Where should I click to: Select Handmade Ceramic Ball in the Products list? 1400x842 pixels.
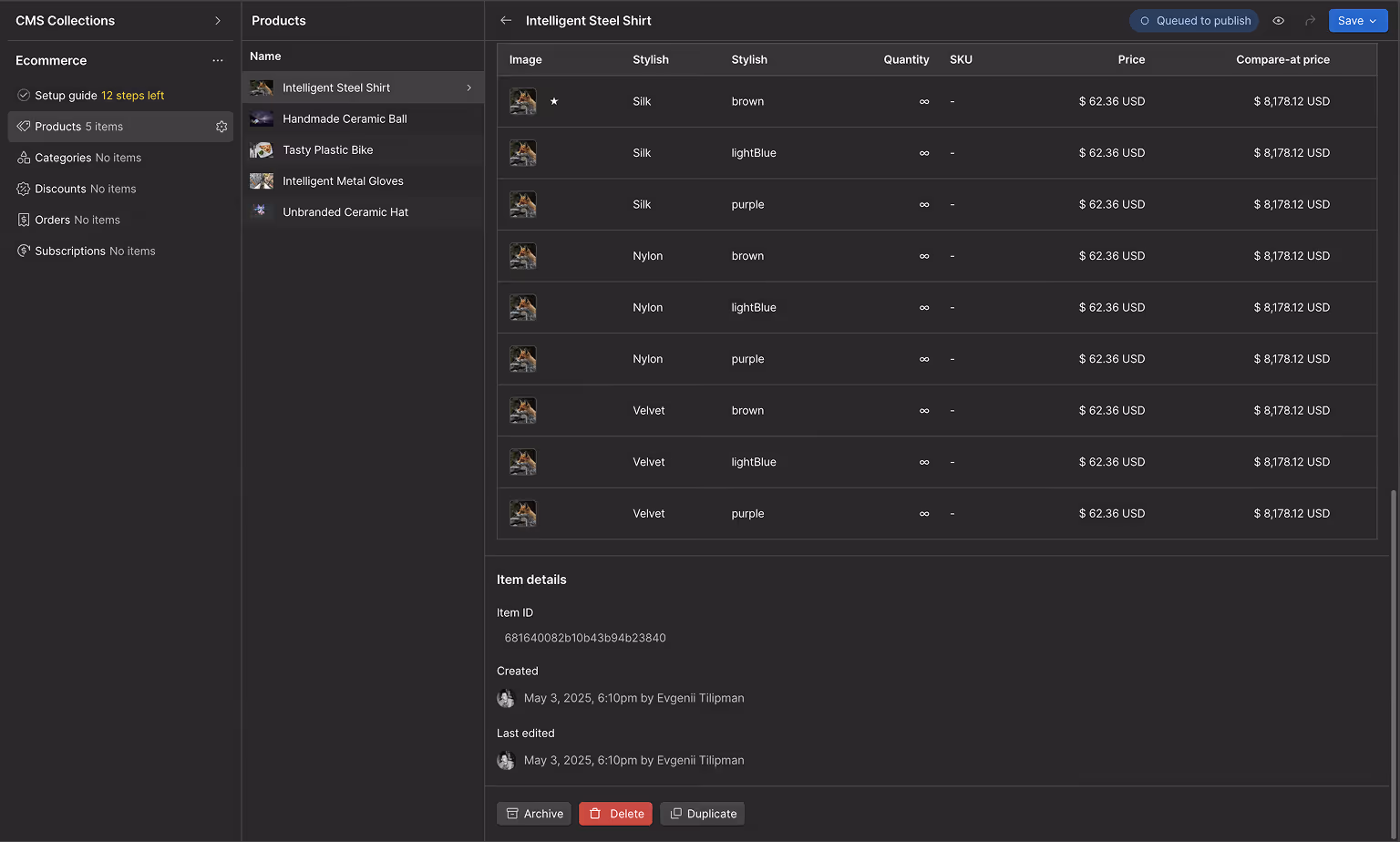coord(345,118)
